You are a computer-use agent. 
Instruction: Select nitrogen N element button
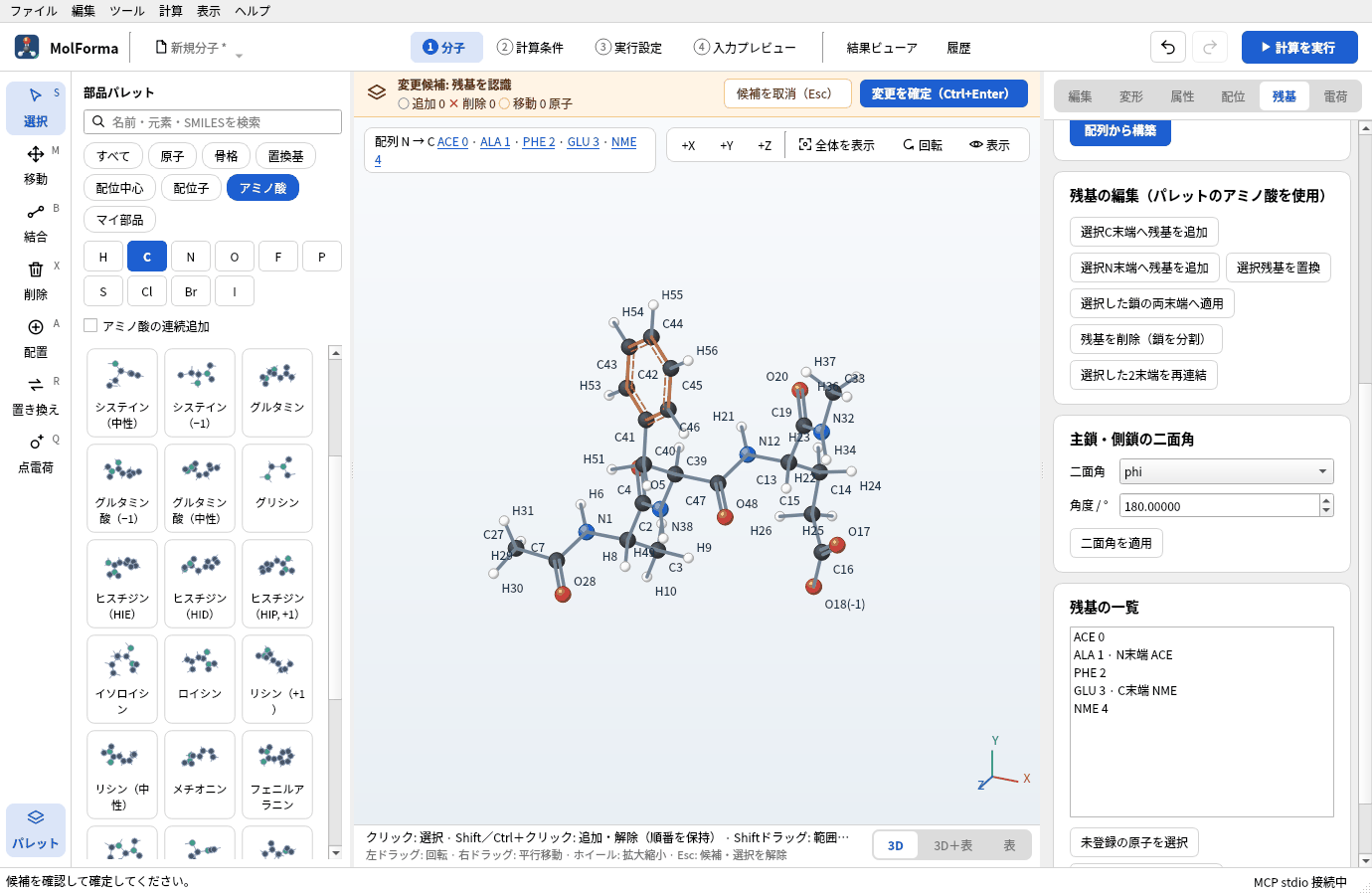(x=191, y=257)
